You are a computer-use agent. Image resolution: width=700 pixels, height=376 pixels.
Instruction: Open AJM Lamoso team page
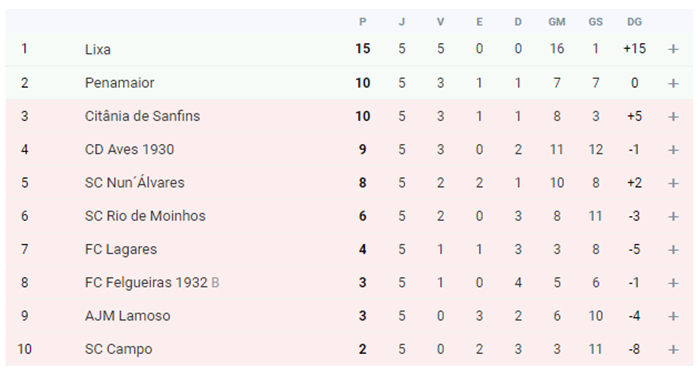[x=128, y=316]
